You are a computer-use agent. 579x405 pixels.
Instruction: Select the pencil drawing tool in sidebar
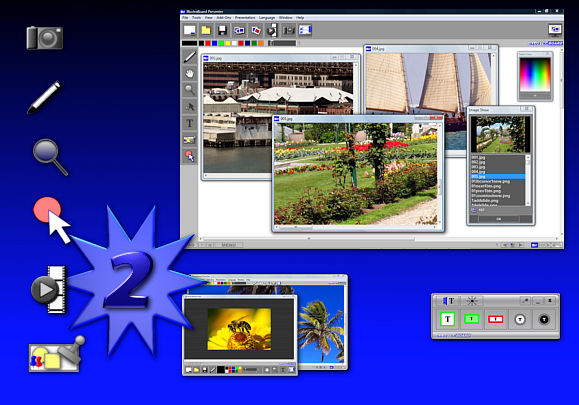(190, 57)
